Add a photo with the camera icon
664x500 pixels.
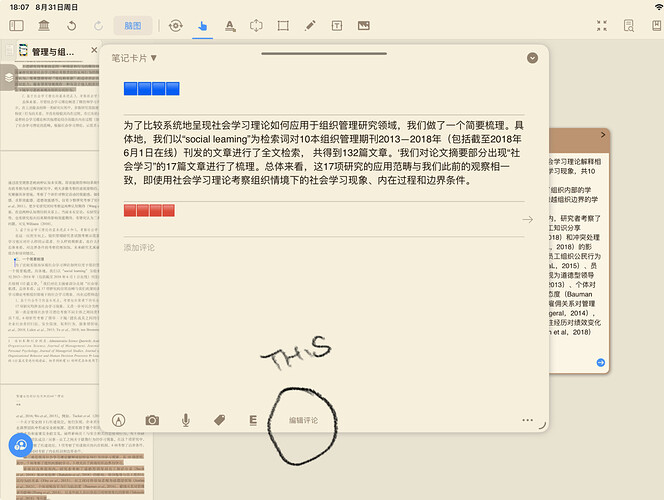click(x=152, y=421)
